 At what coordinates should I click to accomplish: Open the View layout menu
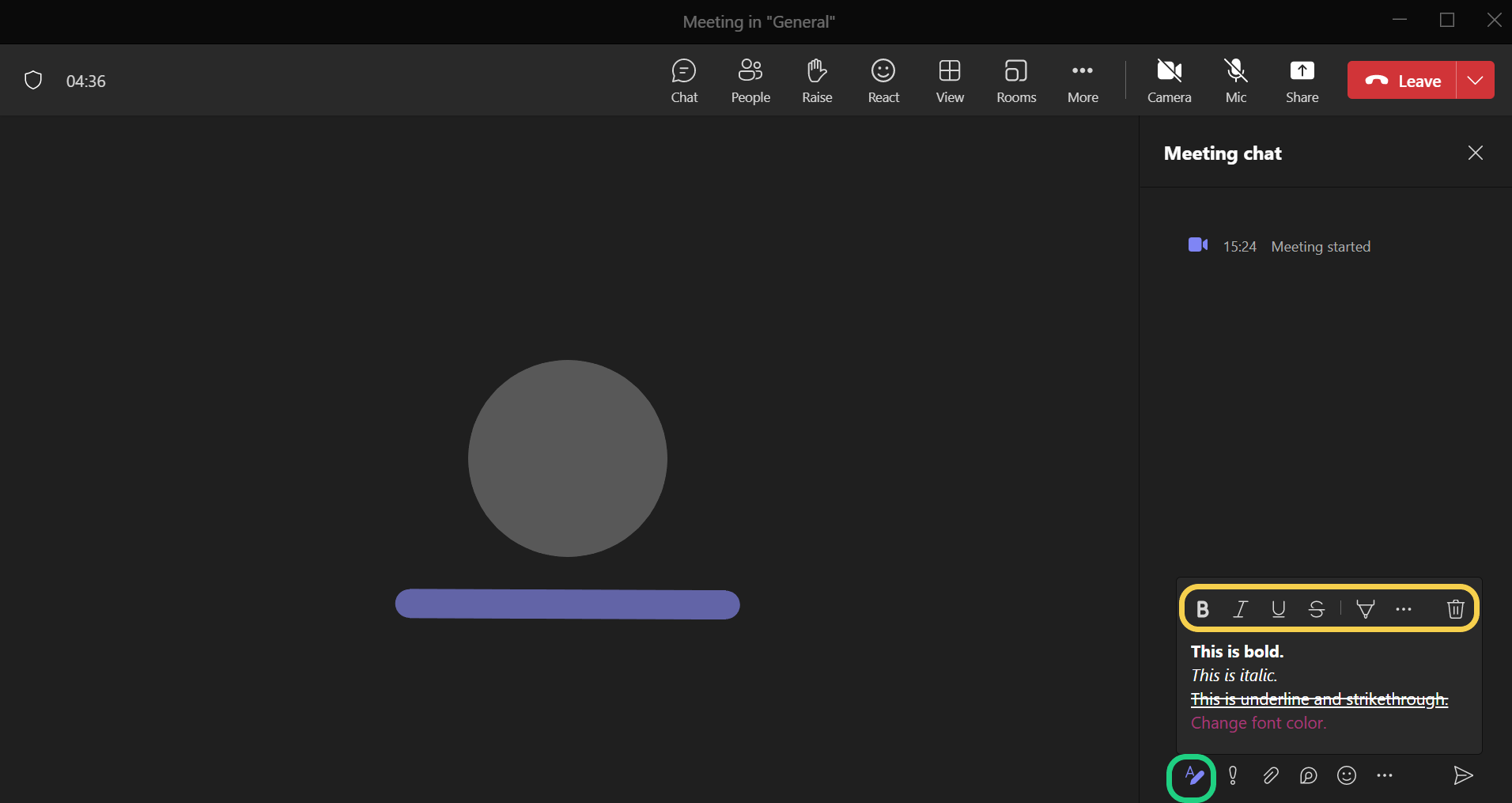pyautogui.click(x=950, y=81)
